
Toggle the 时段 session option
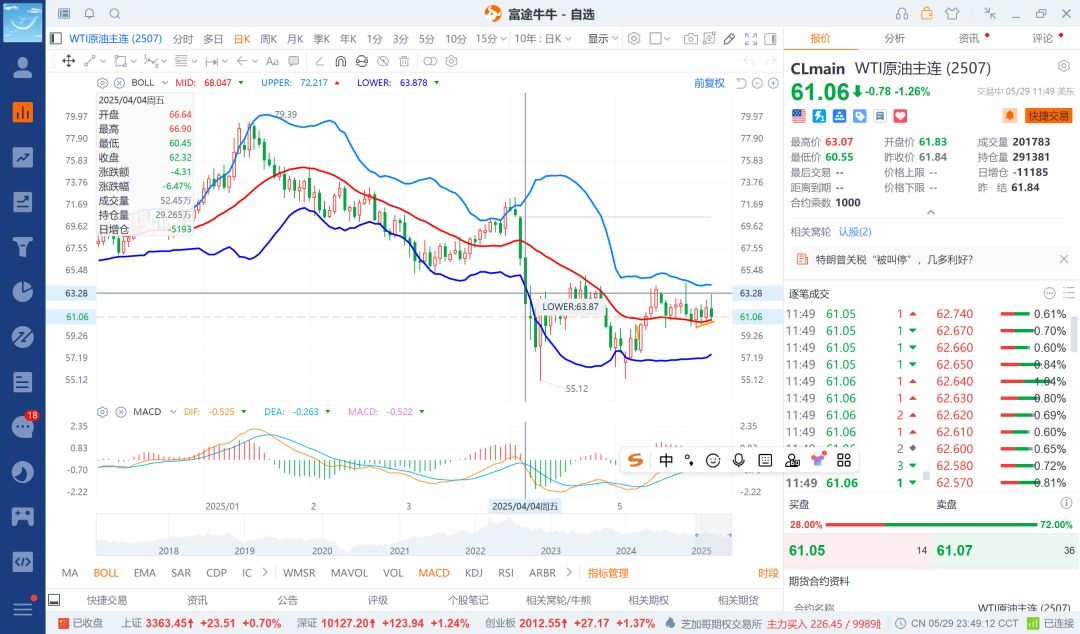point(768,573)
